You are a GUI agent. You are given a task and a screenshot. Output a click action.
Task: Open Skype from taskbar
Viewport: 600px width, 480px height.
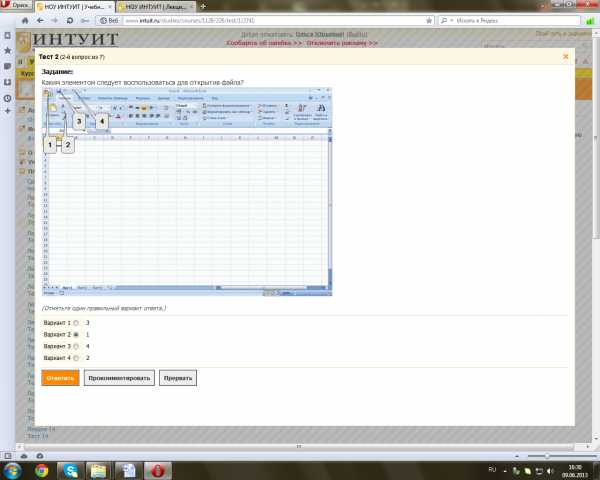[x=70, y=471]
